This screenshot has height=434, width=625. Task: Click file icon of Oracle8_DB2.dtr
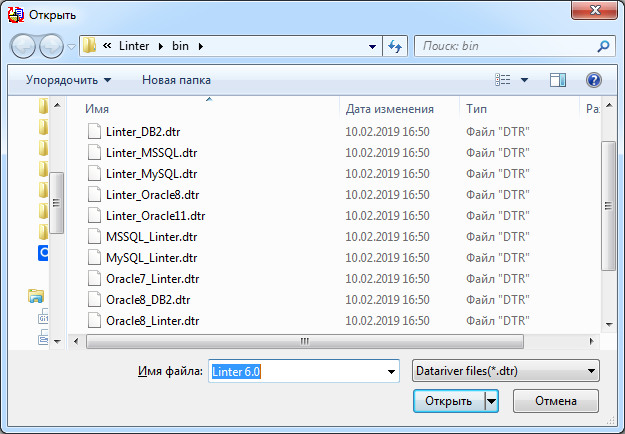[x=94, y=299]
